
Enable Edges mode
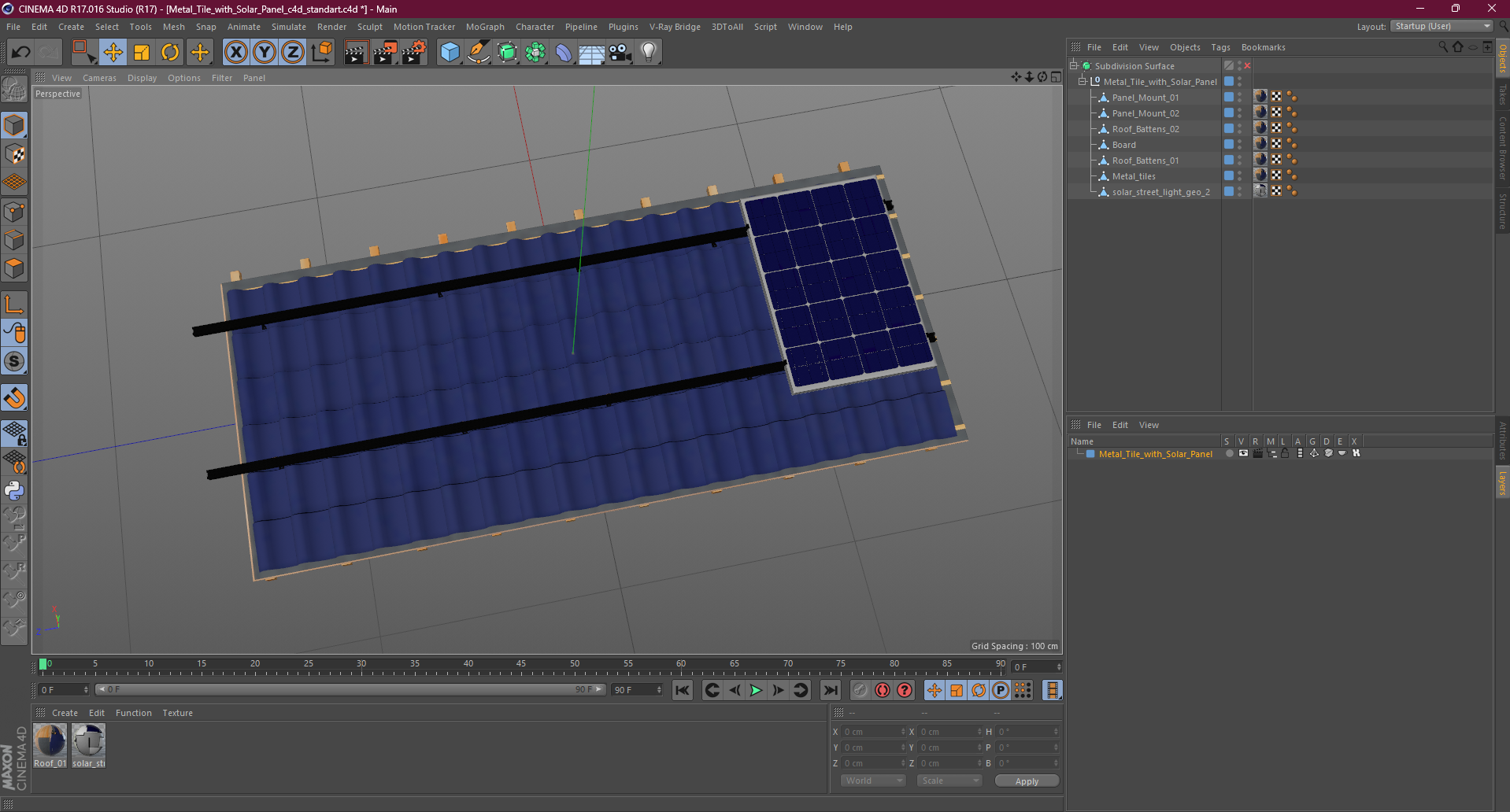tap(14, 239)
